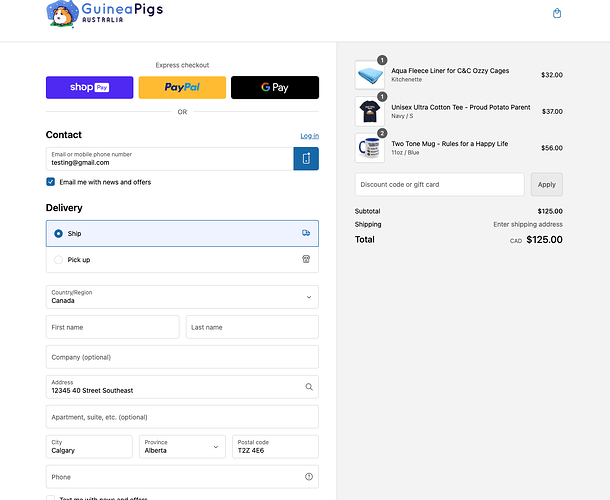
Task: Click the $125.00 total amount
Action: (544, 240)
